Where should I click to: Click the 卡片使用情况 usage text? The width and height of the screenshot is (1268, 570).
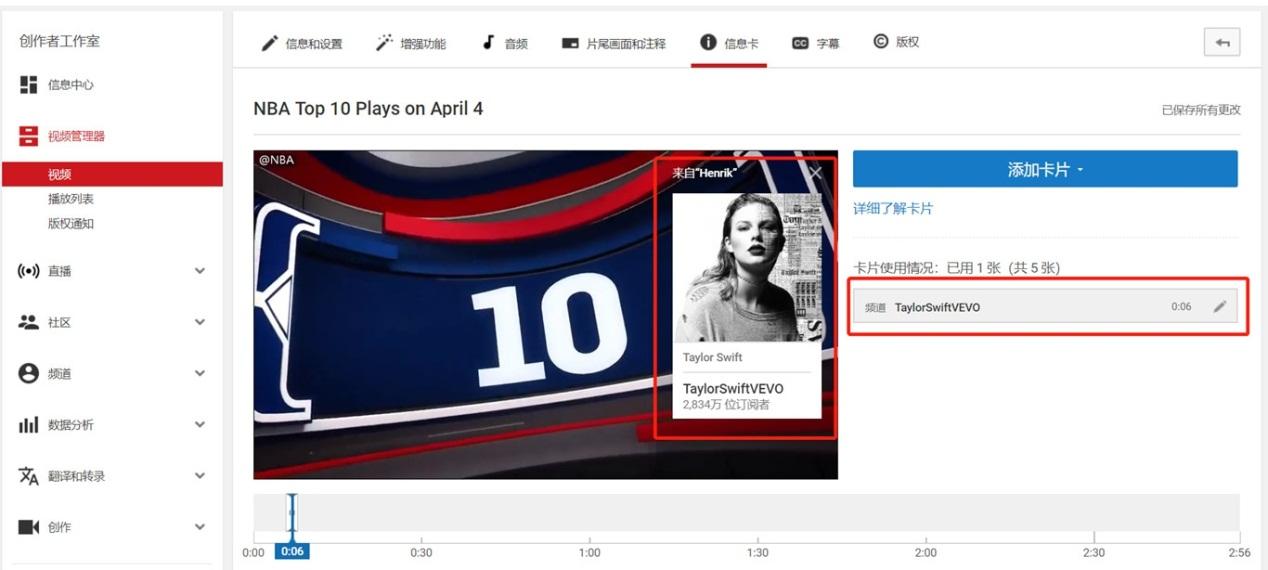pyautogui.click(x=956, y=268)
